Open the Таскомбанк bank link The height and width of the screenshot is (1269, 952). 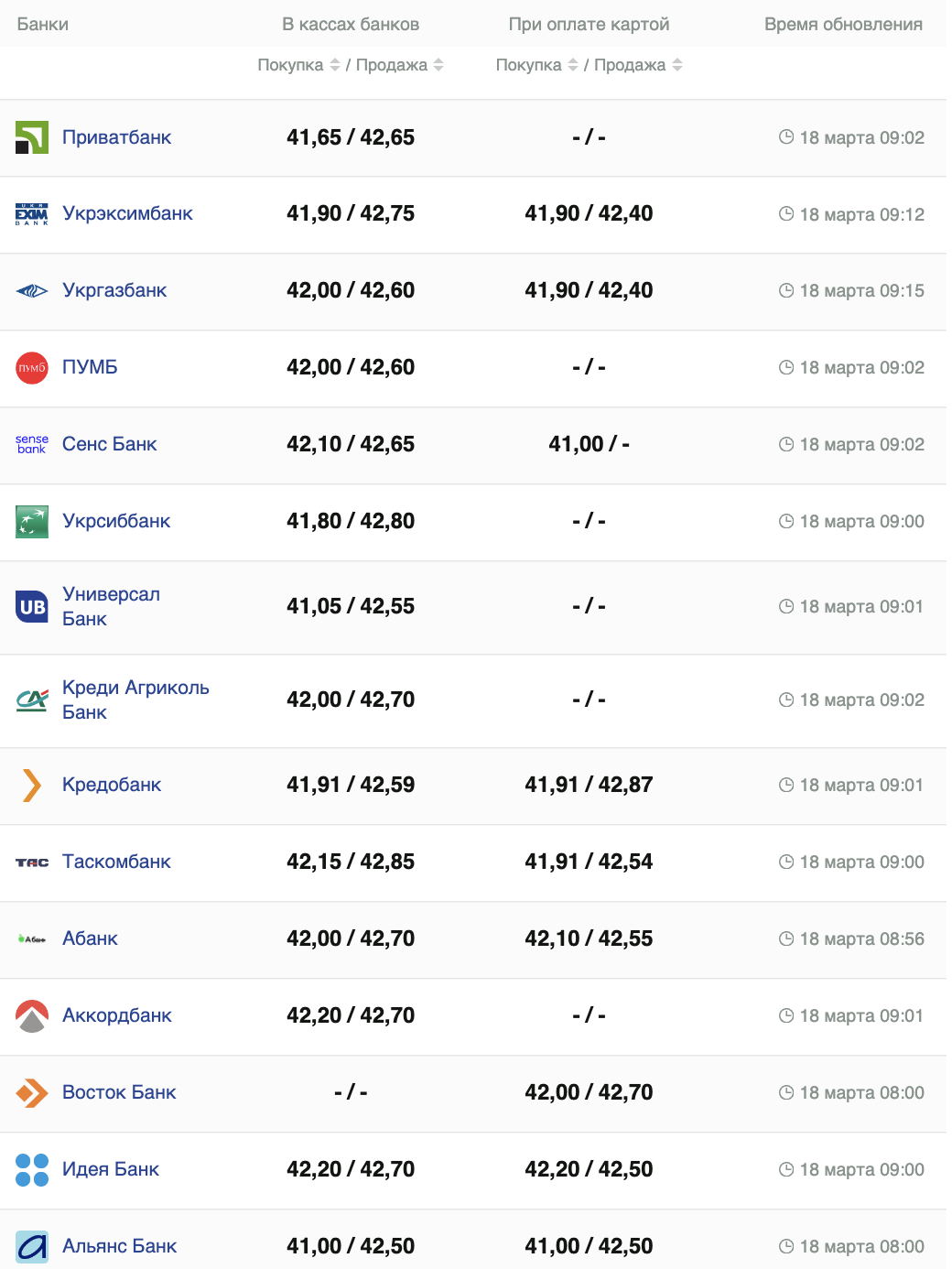[116, 862]
